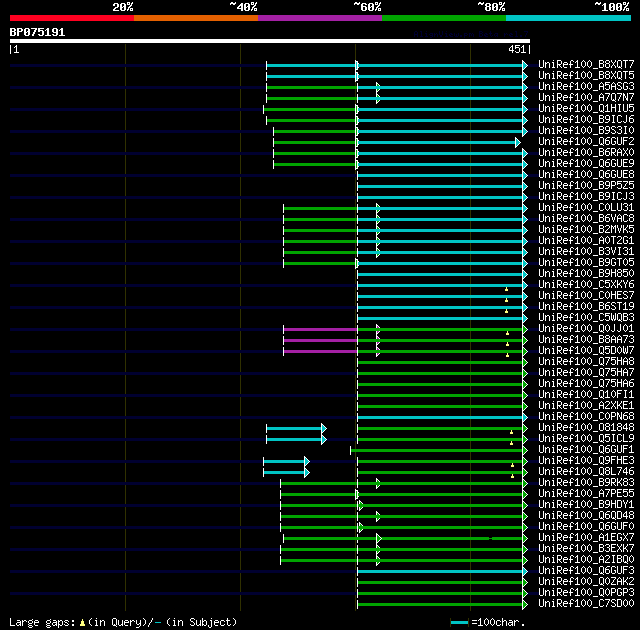Select UniRef100_B9HDY1 label

[x=586, y=505]
